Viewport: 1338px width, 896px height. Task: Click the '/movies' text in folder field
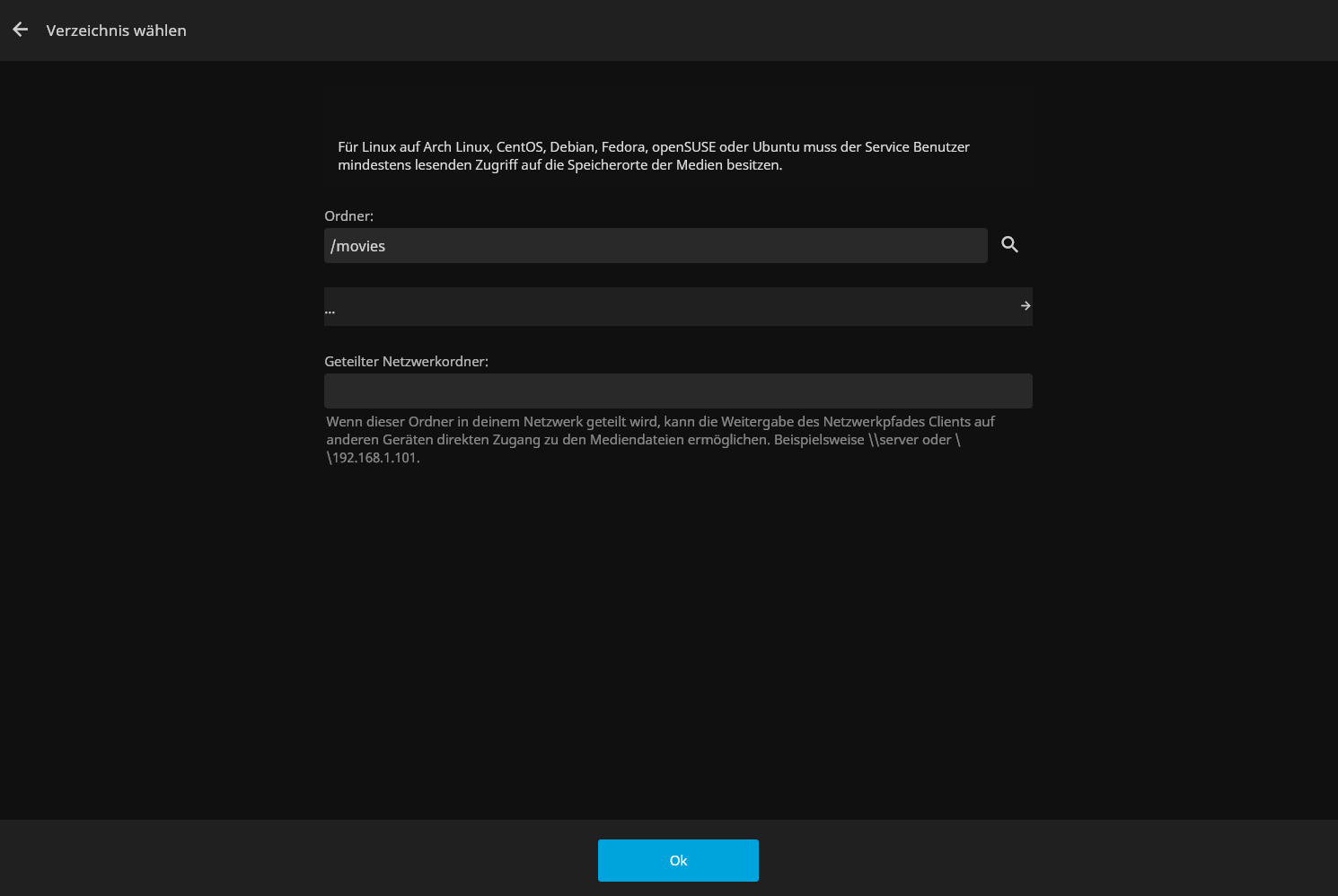[358, 246]
